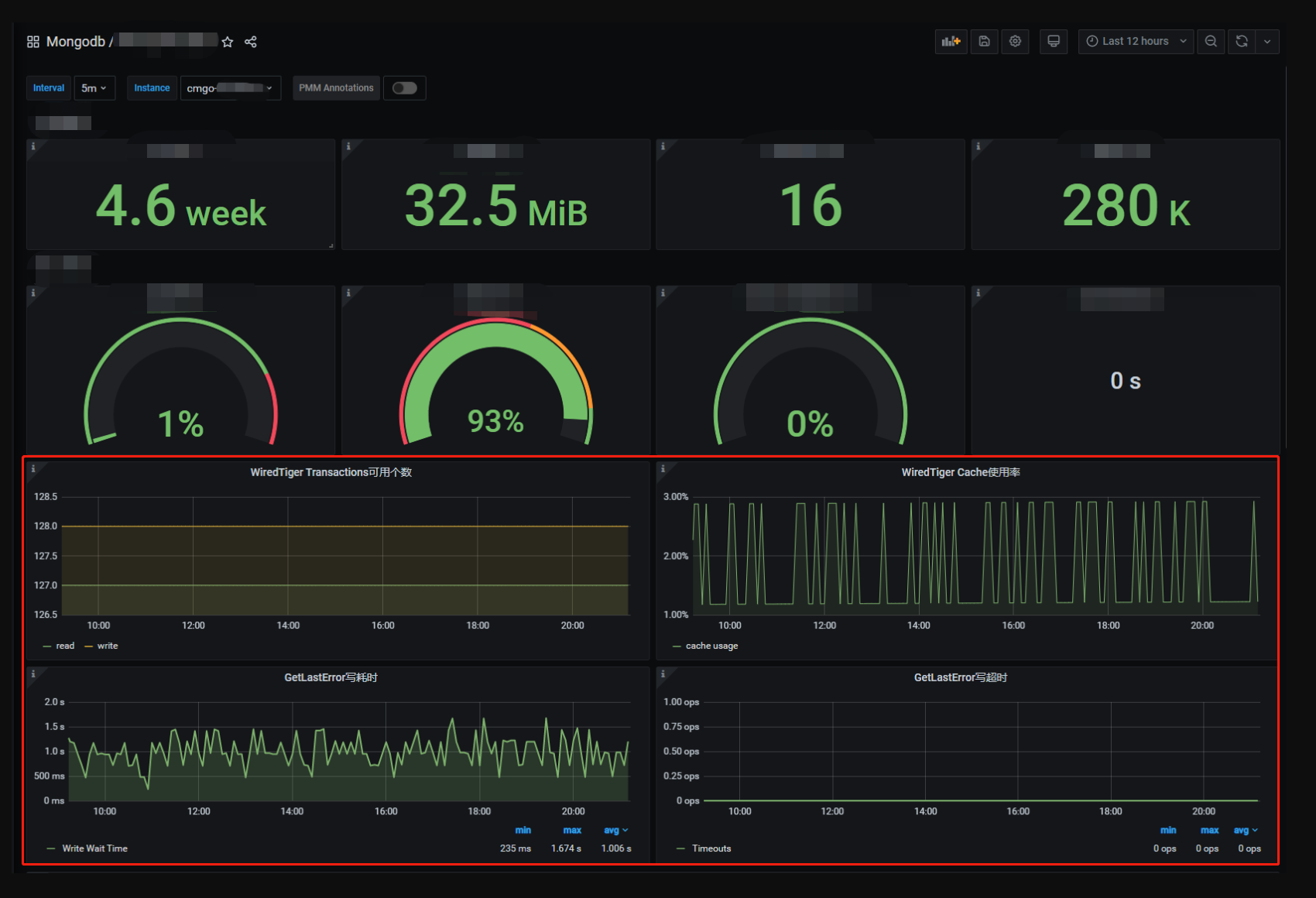Toggle the read series legend
Viewport: 1316px width, 898px height.
(x=65, y=646)
